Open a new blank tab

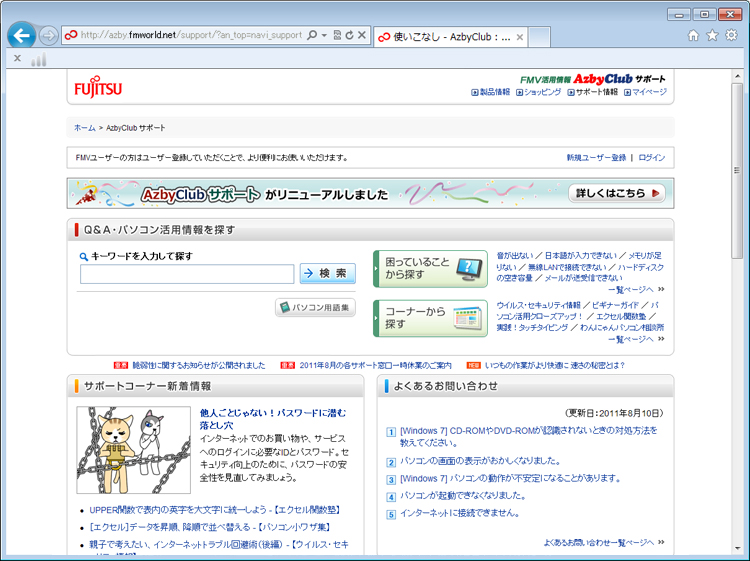pos(540,37)
